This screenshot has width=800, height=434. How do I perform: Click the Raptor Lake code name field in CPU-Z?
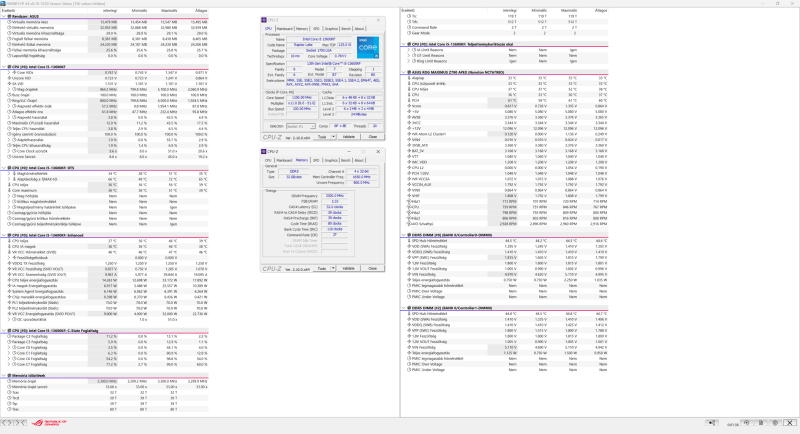click(303, 45)
